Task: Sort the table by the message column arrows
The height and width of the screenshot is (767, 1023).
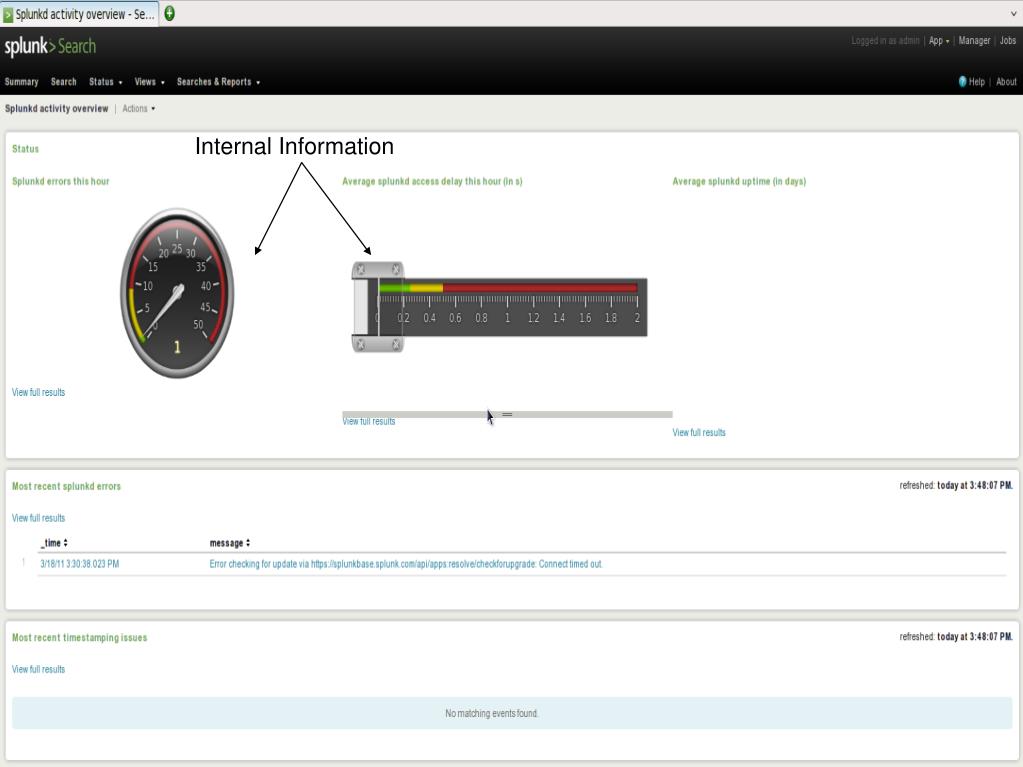Action: [x=248, y=543]
